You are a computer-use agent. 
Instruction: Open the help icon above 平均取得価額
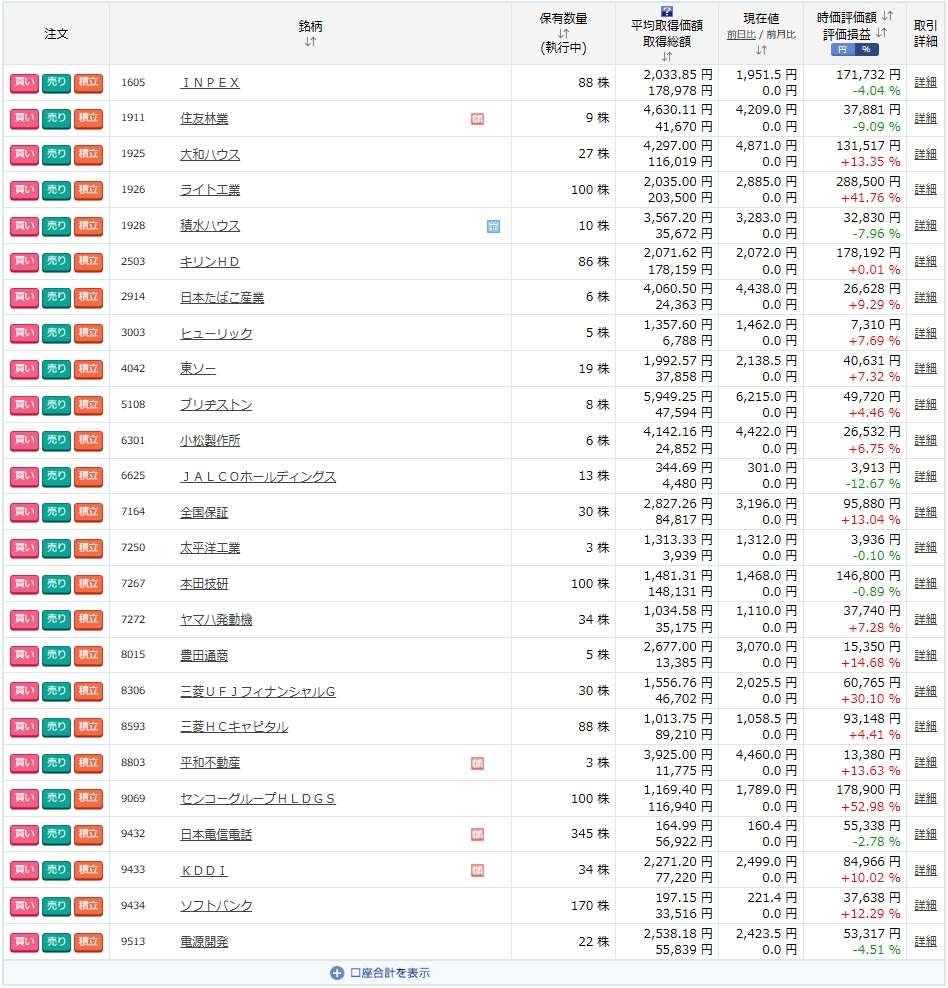coord(667,11)
